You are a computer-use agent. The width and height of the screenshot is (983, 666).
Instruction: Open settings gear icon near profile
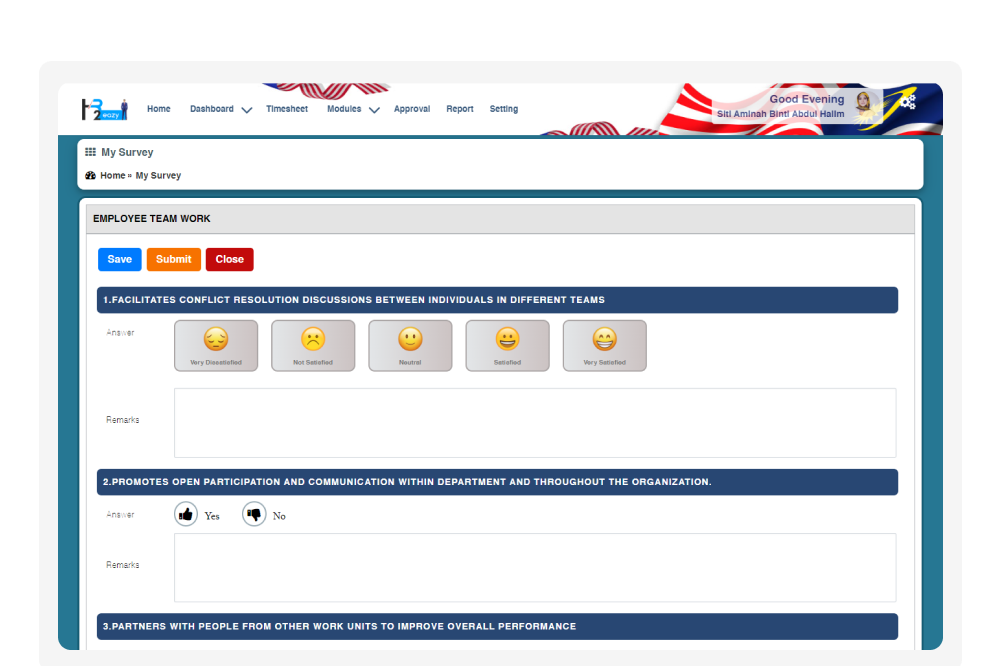[907, 101]
